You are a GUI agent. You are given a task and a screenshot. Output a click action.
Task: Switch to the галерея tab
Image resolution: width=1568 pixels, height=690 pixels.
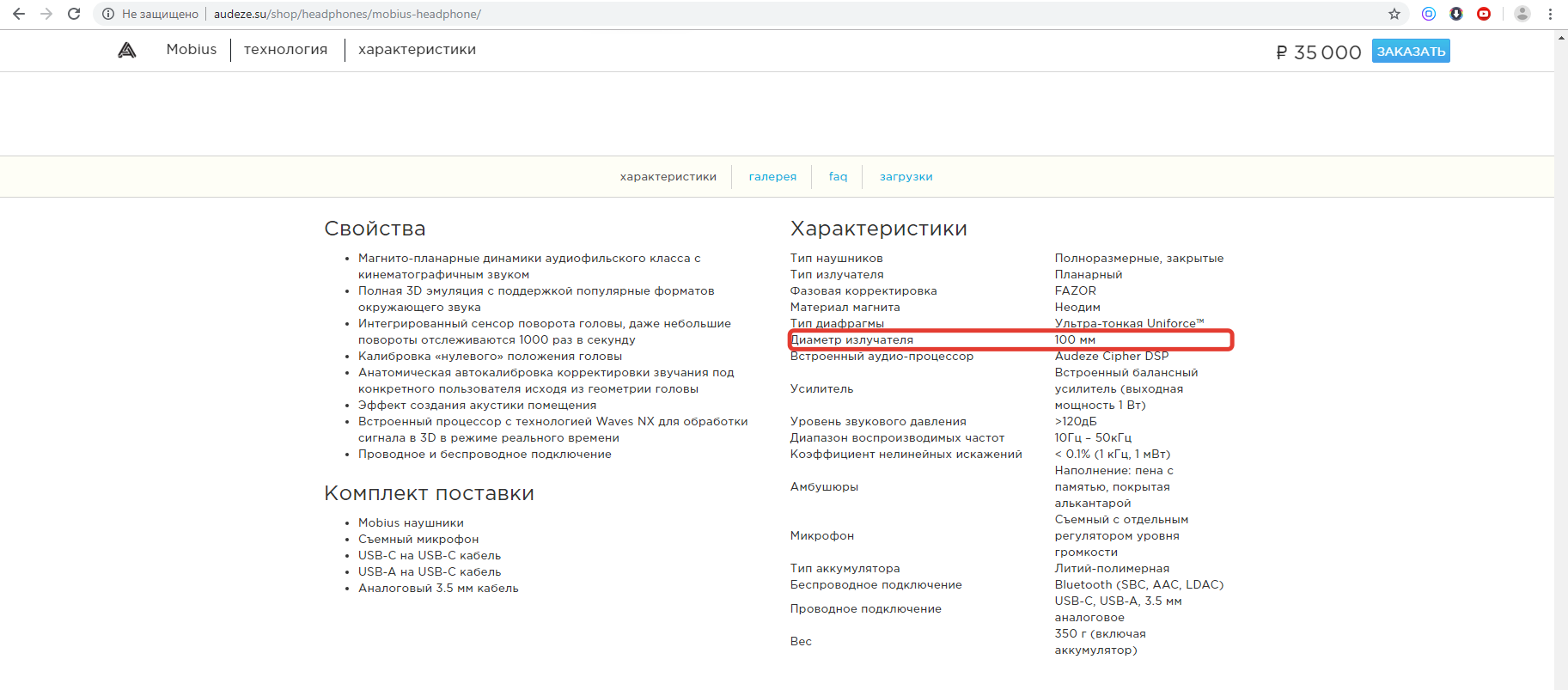[772, 177]
